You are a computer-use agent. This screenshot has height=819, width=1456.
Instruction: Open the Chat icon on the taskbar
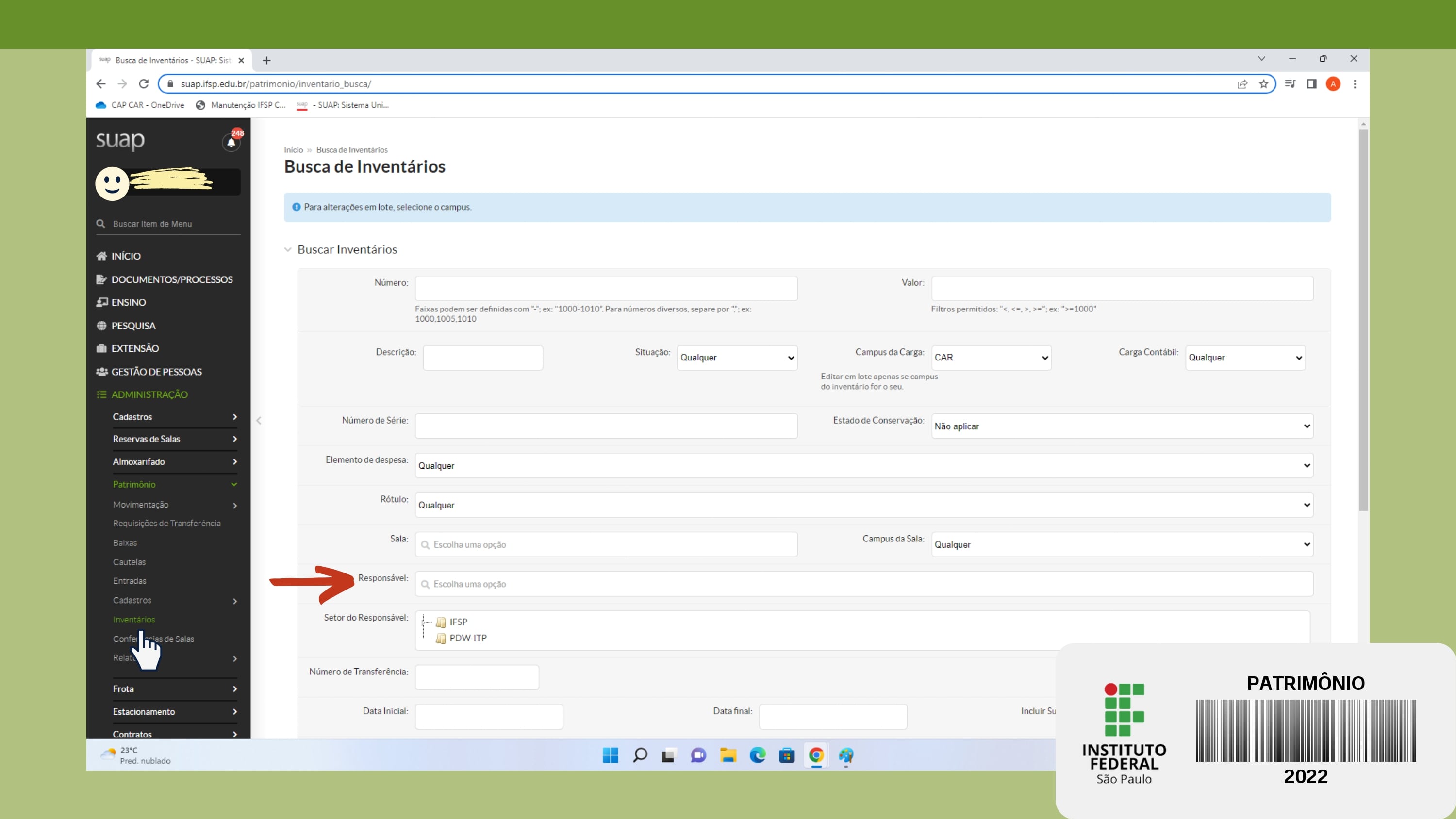[698, 755]
